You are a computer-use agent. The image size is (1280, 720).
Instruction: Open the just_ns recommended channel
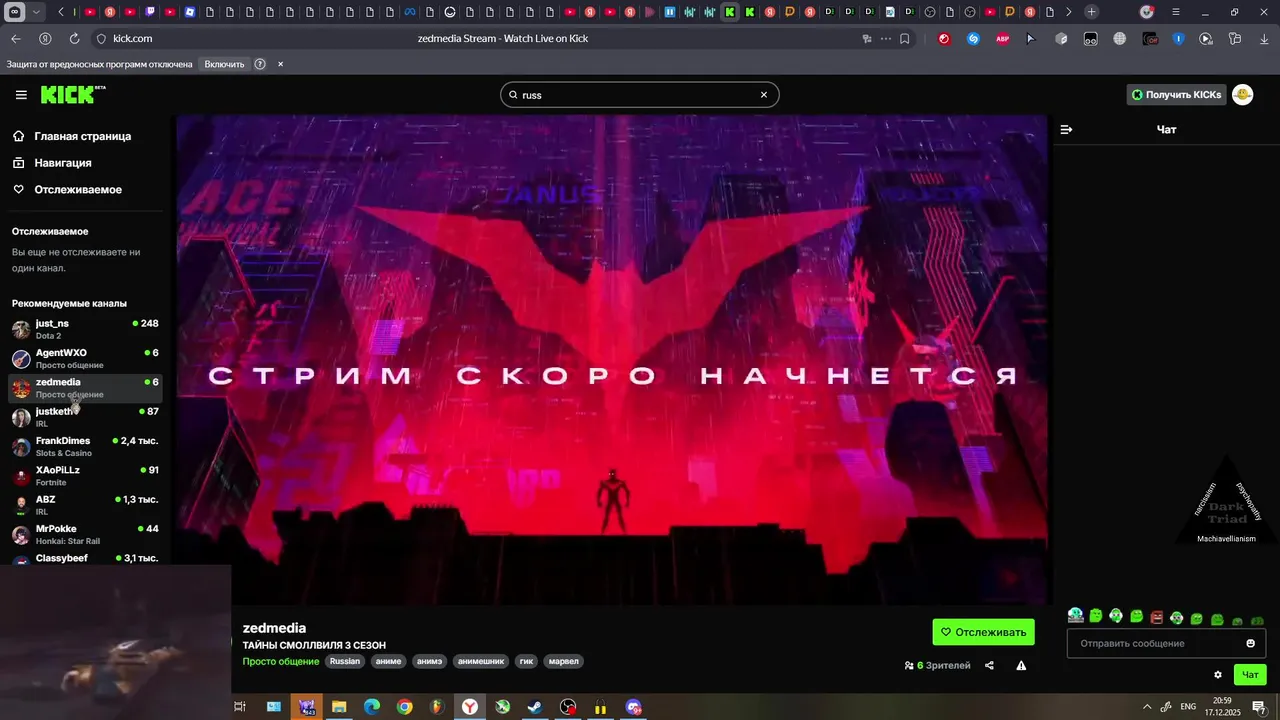[x=85, y=329]
